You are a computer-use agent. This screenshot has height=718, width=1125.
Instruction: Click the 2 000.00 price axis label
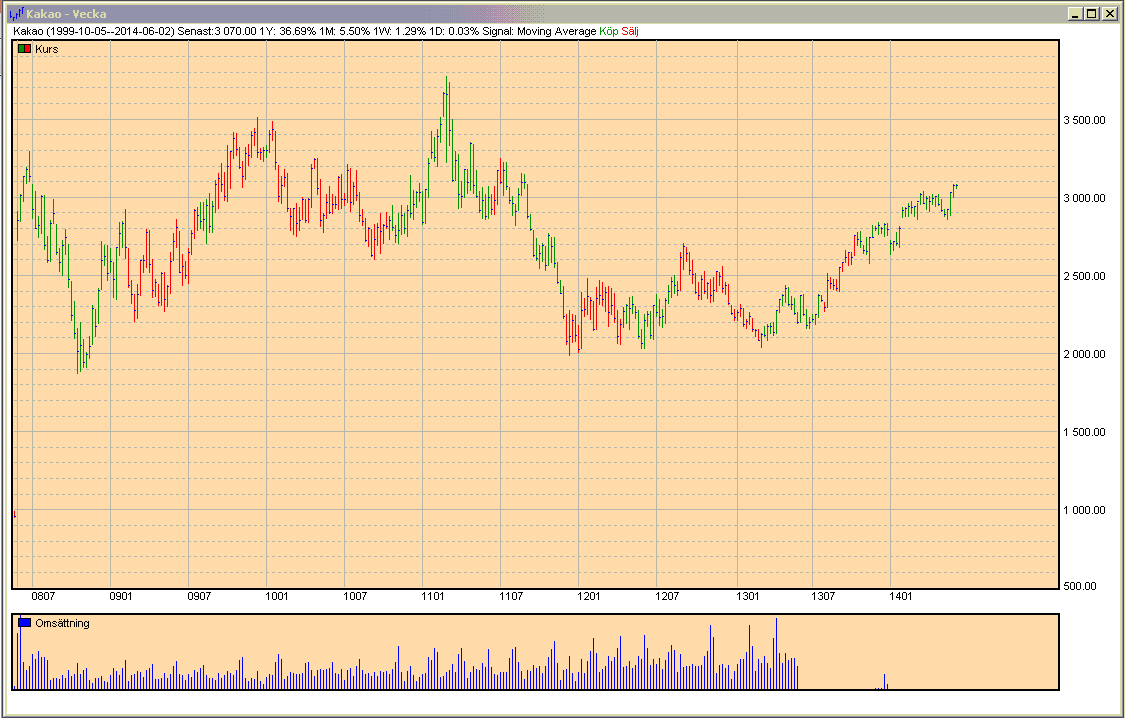1085,354
